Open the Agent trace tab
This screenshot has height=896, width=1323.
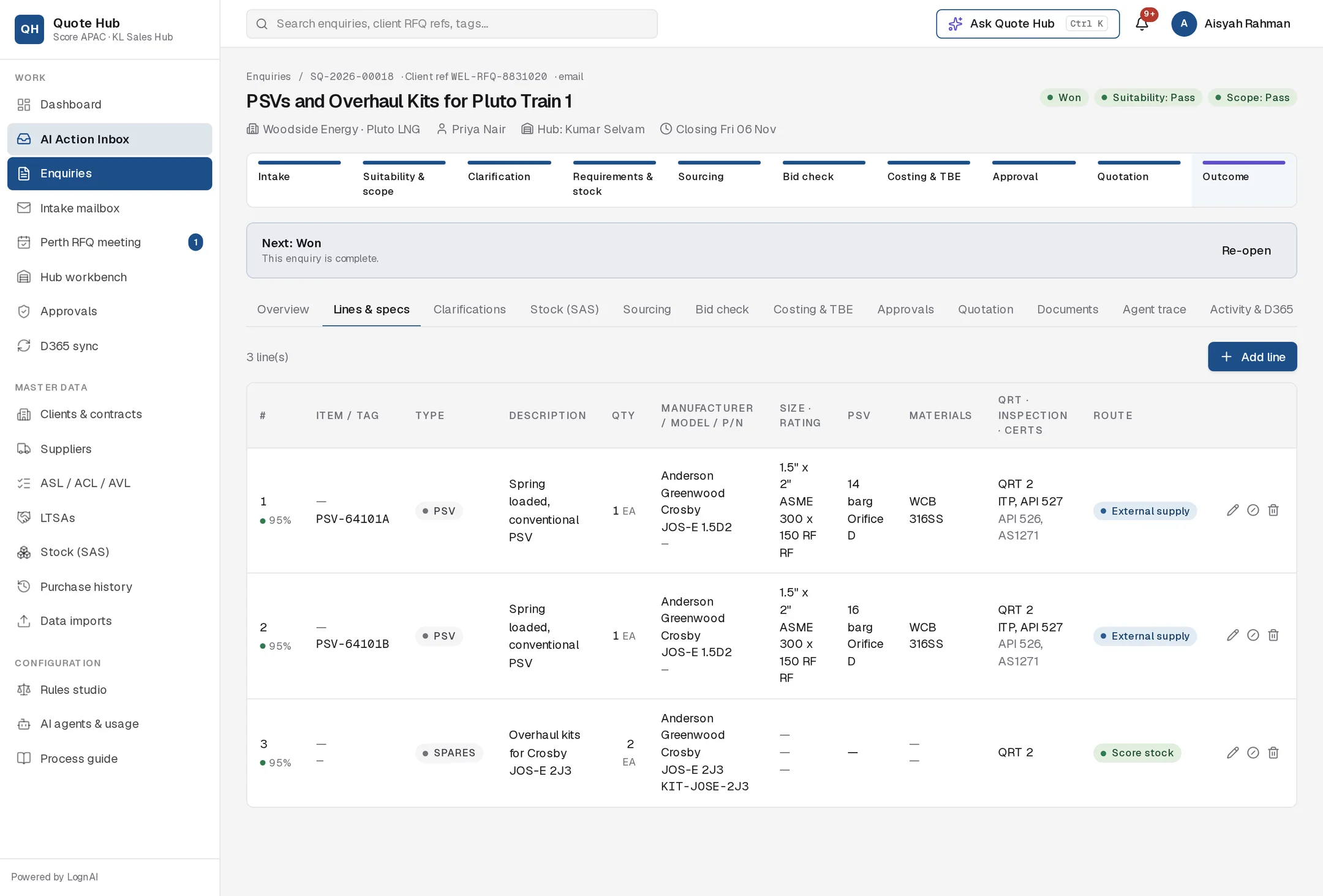click(1154, 309)
